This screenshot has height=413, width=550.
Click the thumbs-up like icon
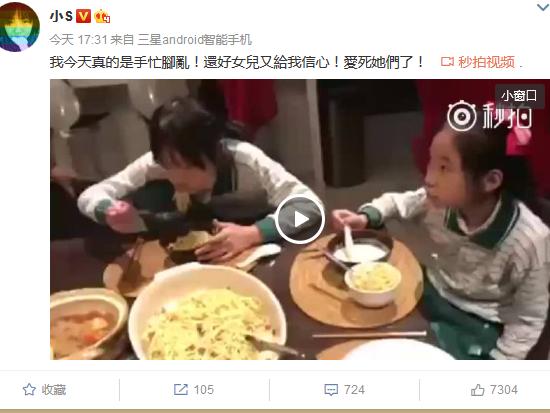click(x=477, y=389)
